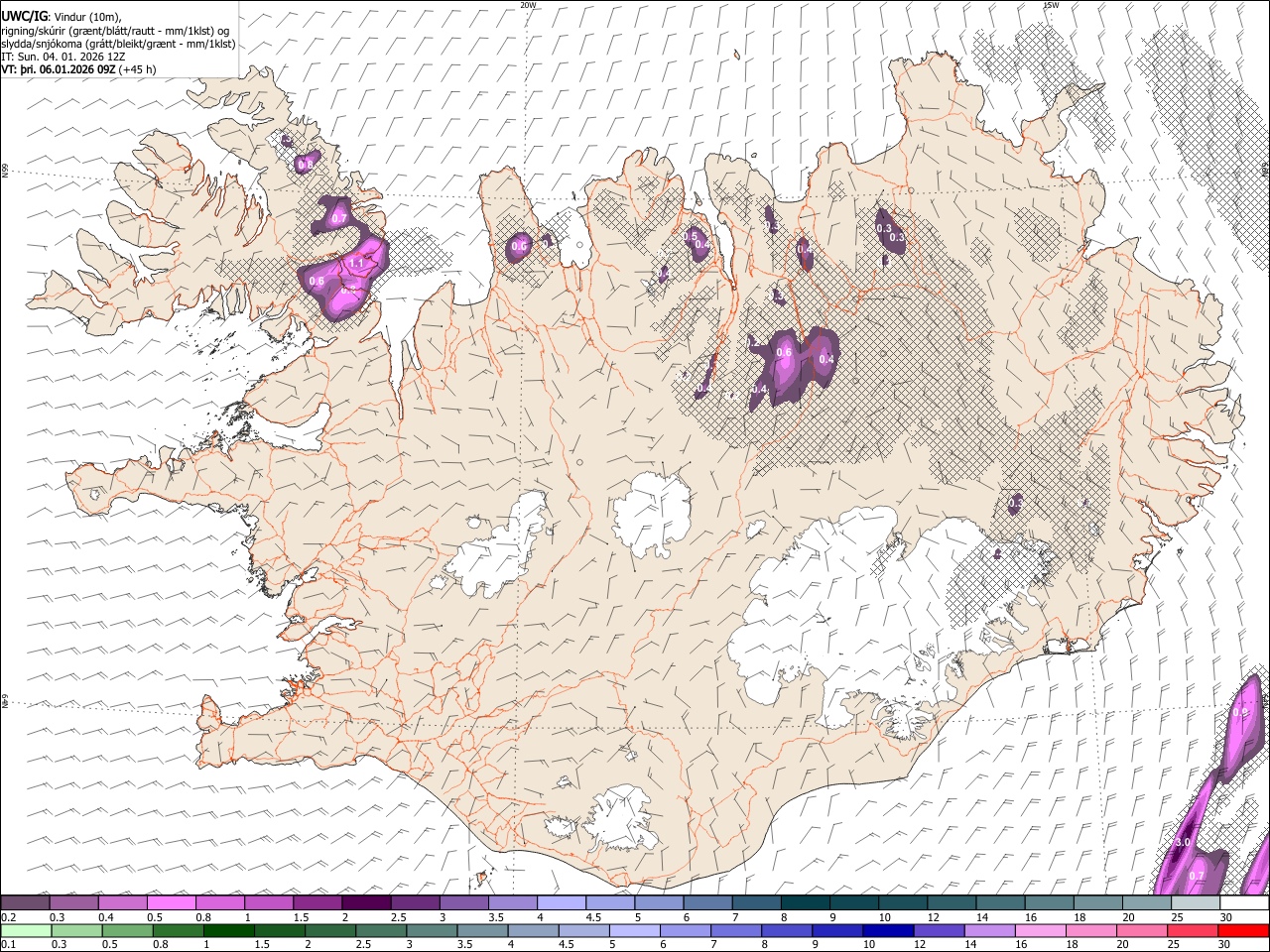1270x952 pixels.
Task: Click the 15W longitude label
Action: point(1051,5)
